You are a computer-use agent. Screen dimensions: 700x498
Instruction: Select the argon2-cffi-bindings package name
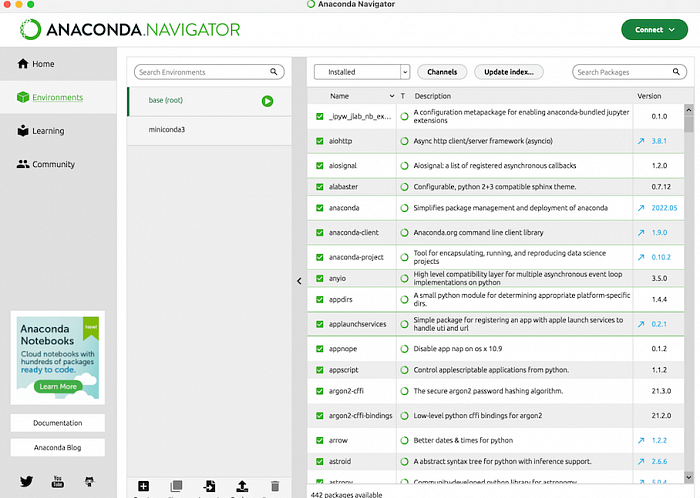click(x=361, y=416)
